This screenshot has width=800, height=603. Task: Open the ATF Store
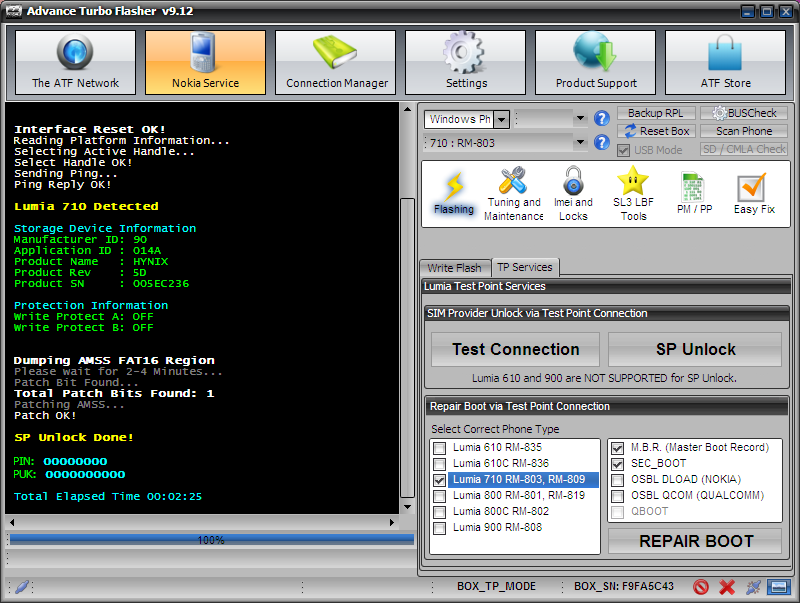tap(726, 62)
